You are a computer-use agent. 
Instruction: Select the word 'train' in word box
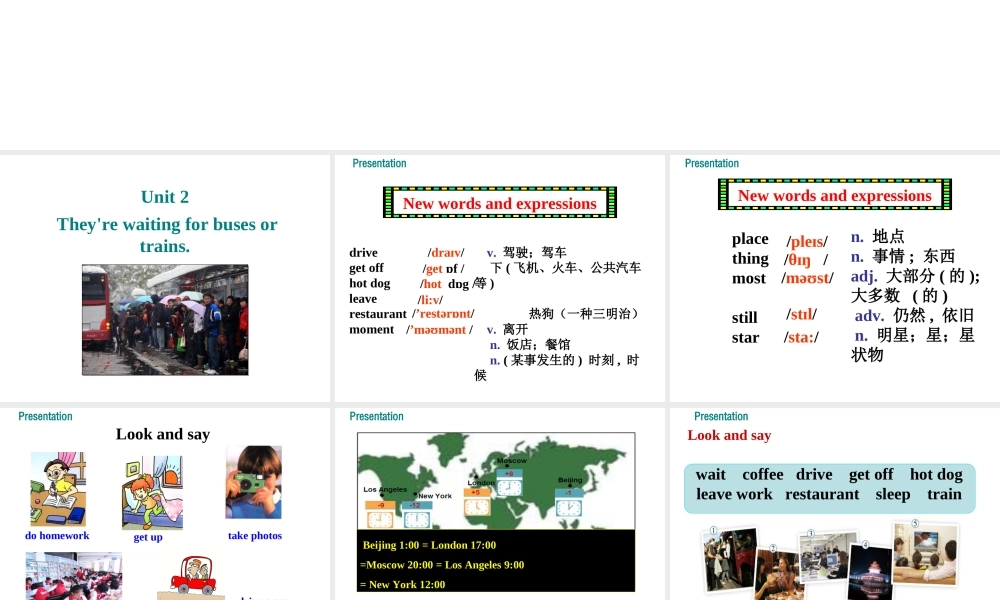pos(945,494)
